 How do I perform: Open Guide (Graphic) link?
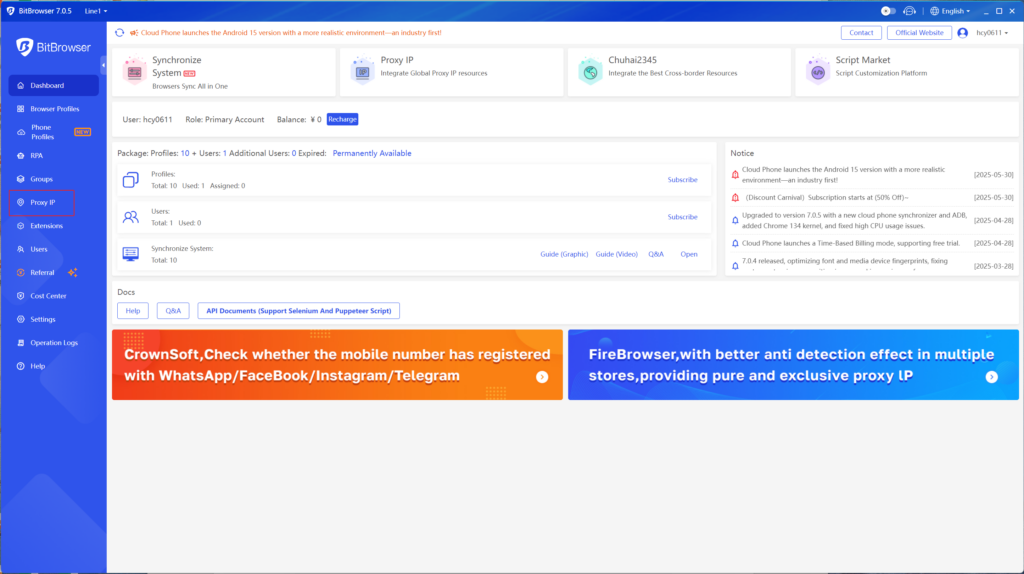coord(564,254)
